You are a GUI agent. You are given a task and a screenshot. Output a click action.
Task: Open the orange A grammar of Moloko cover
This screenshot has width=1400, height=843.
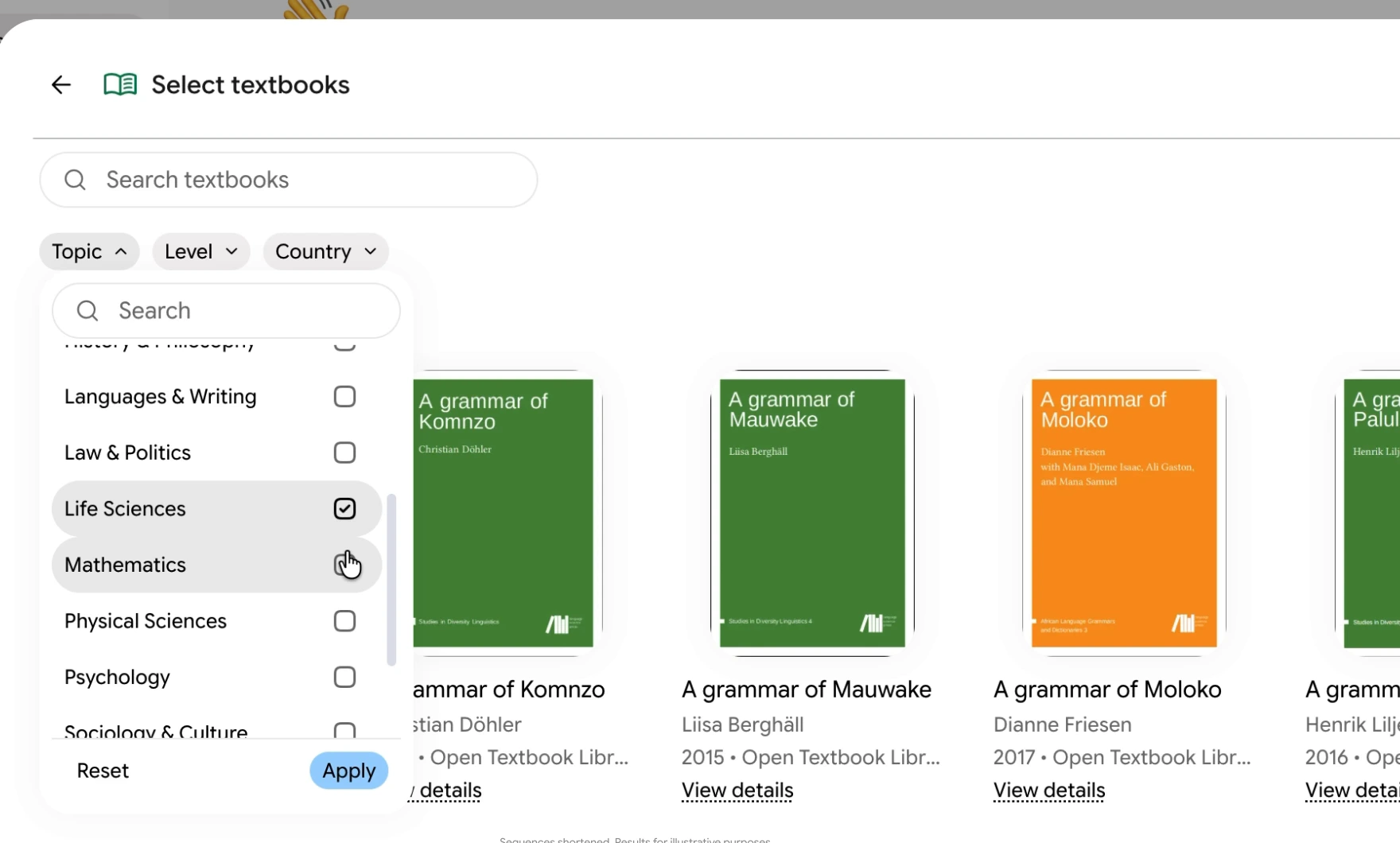tap(1124, 513)
